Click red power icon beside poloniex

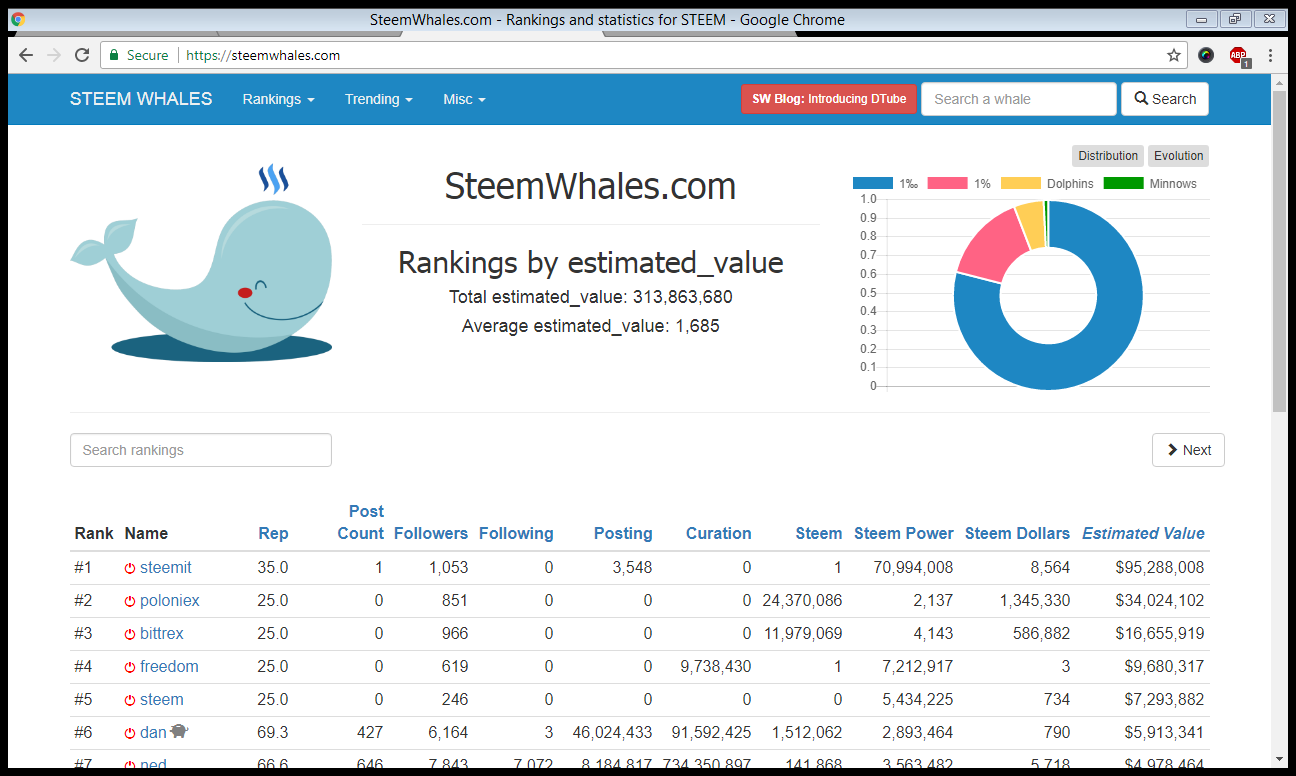[130, 601]
